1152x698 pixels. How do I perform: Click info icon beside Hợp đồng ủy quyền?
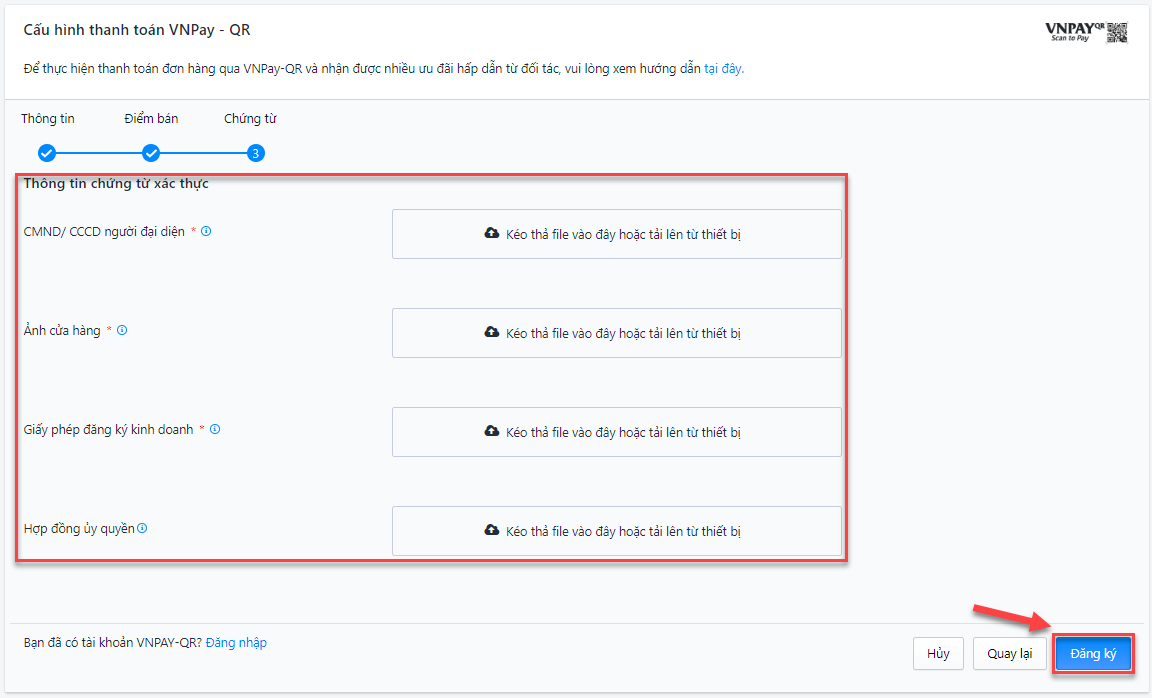point(143,528)
